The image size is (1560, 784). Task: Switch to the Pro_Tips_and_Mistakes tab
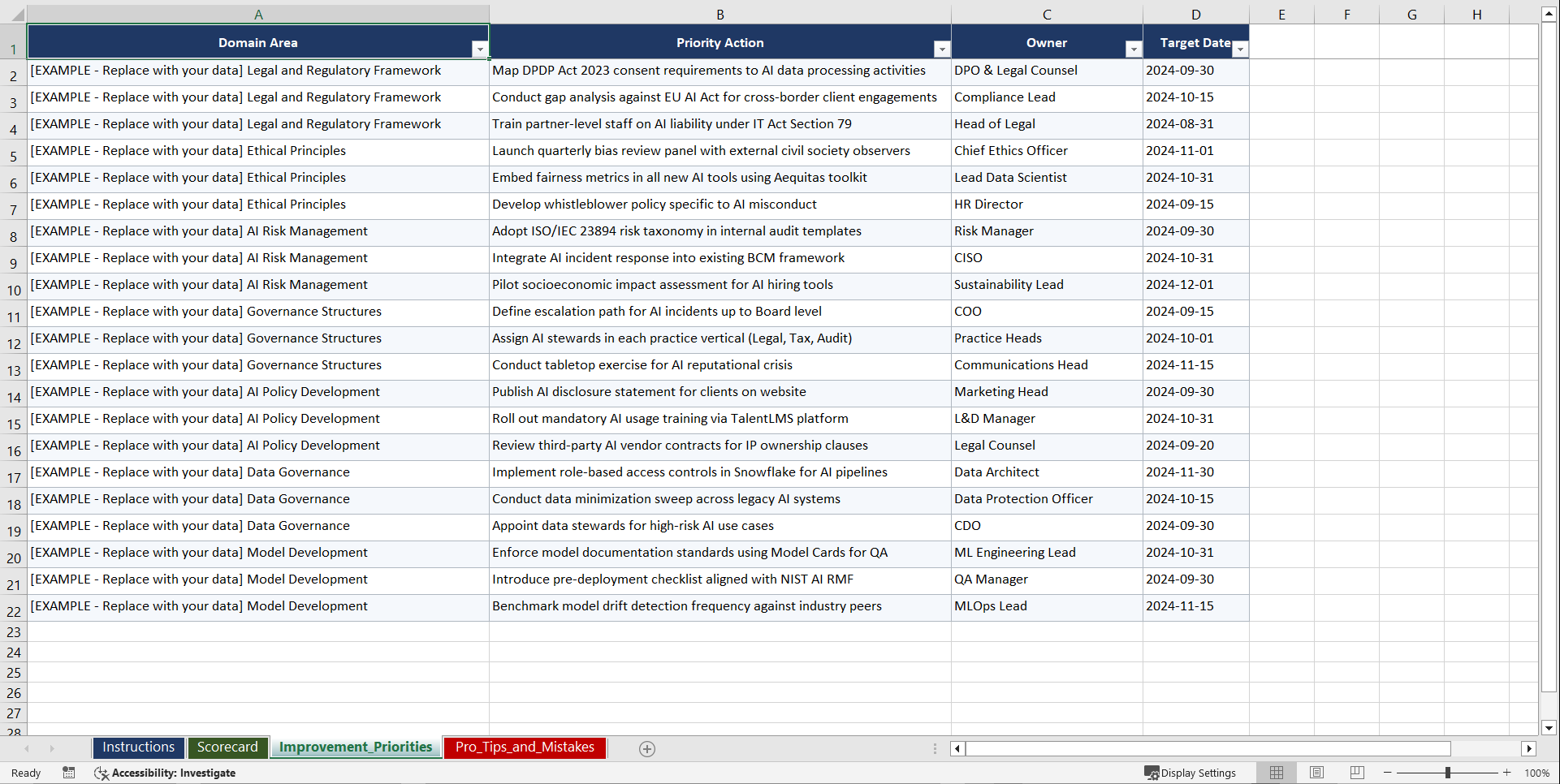pyautogui.click(x=524, y=747)
